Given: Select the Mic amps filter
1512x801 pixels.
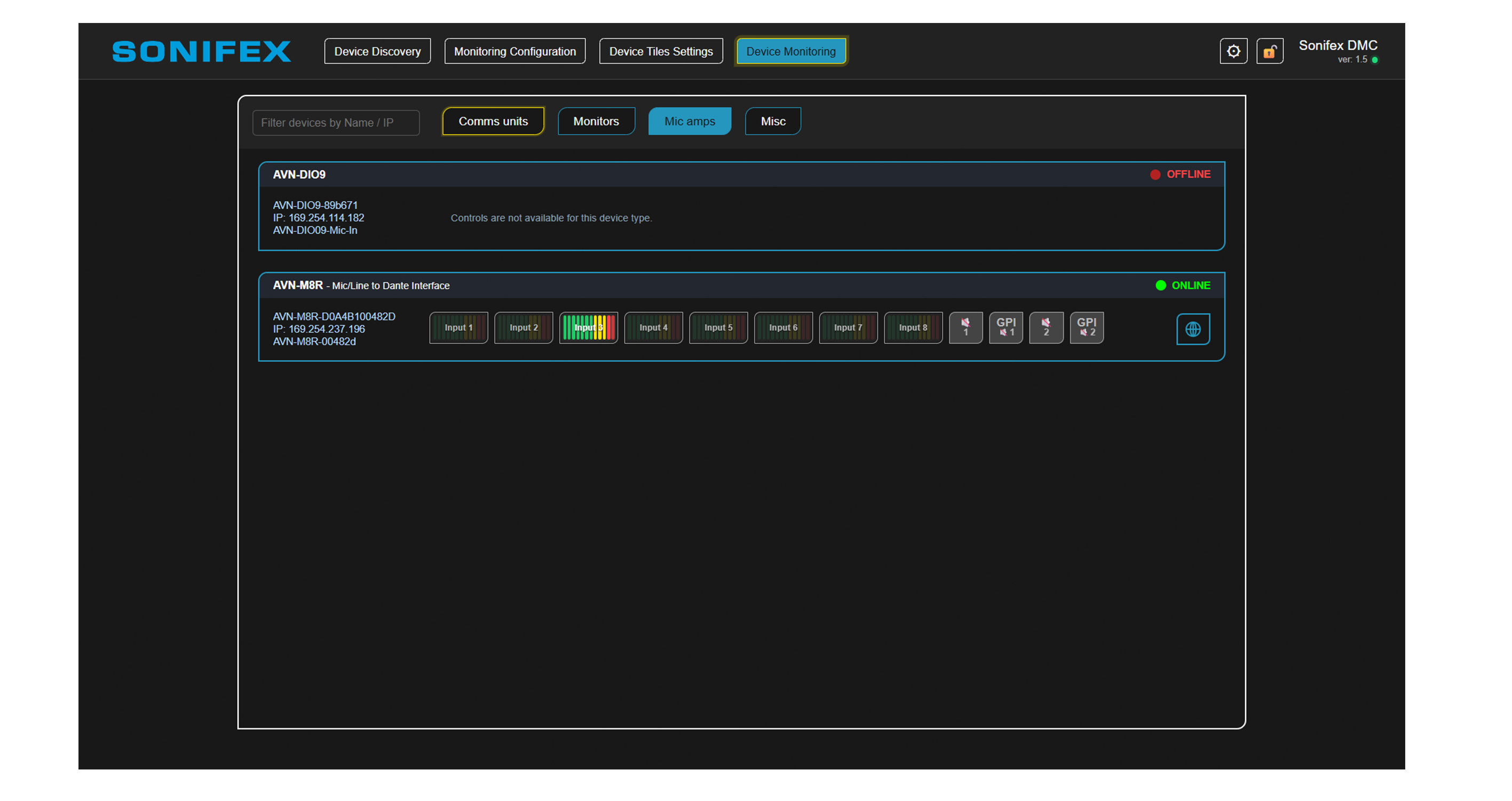Looking at the screenshot, I should [x=690, y=121].
